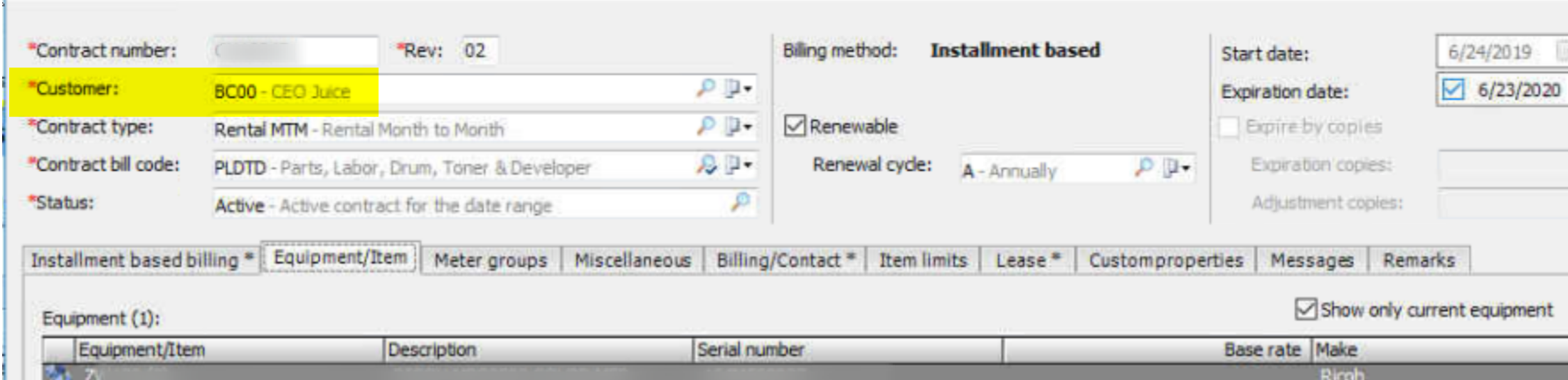Screen dimensions: 1568x380
Task: Click the Contract type record document icon
Action: coord(732,126)
